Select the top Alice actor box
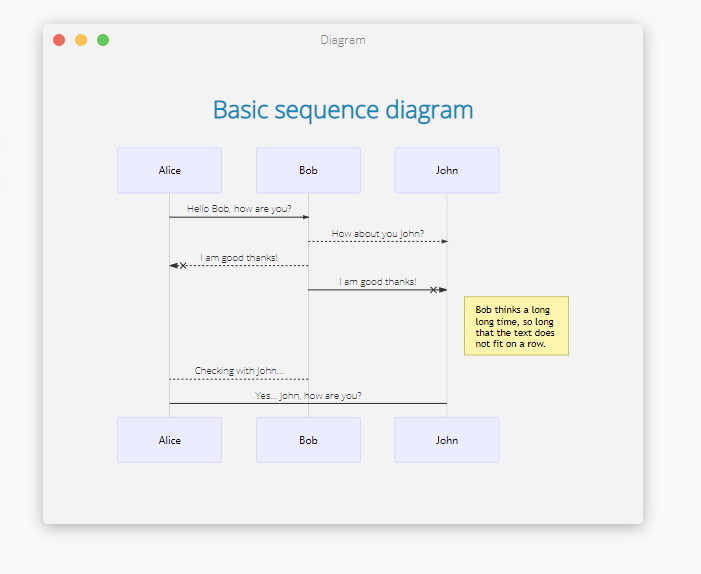This screenshot has width=701, height=574. point(169,170)
